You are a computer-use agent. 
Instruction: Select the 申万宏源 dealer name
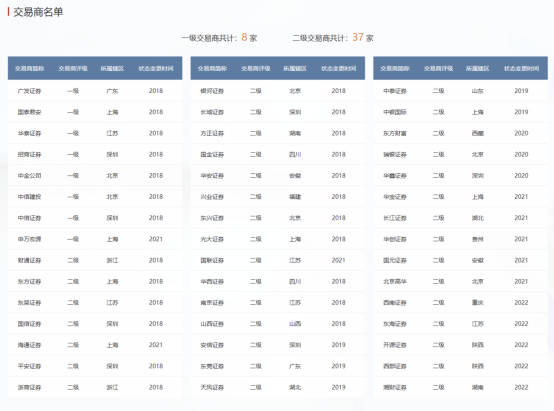point(29,239)
